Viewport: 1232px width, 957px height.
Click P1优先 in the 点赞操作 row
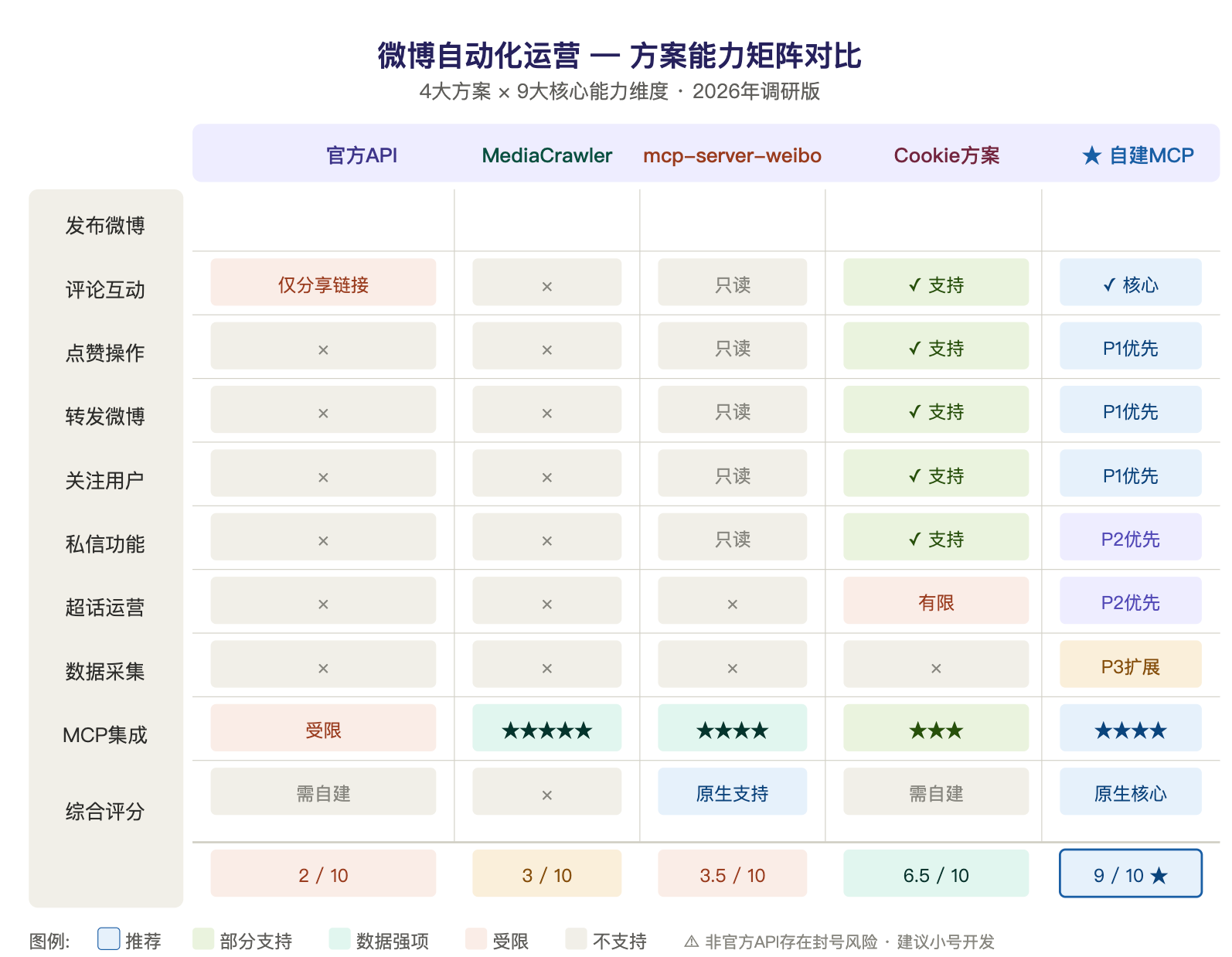point(1131,346)
